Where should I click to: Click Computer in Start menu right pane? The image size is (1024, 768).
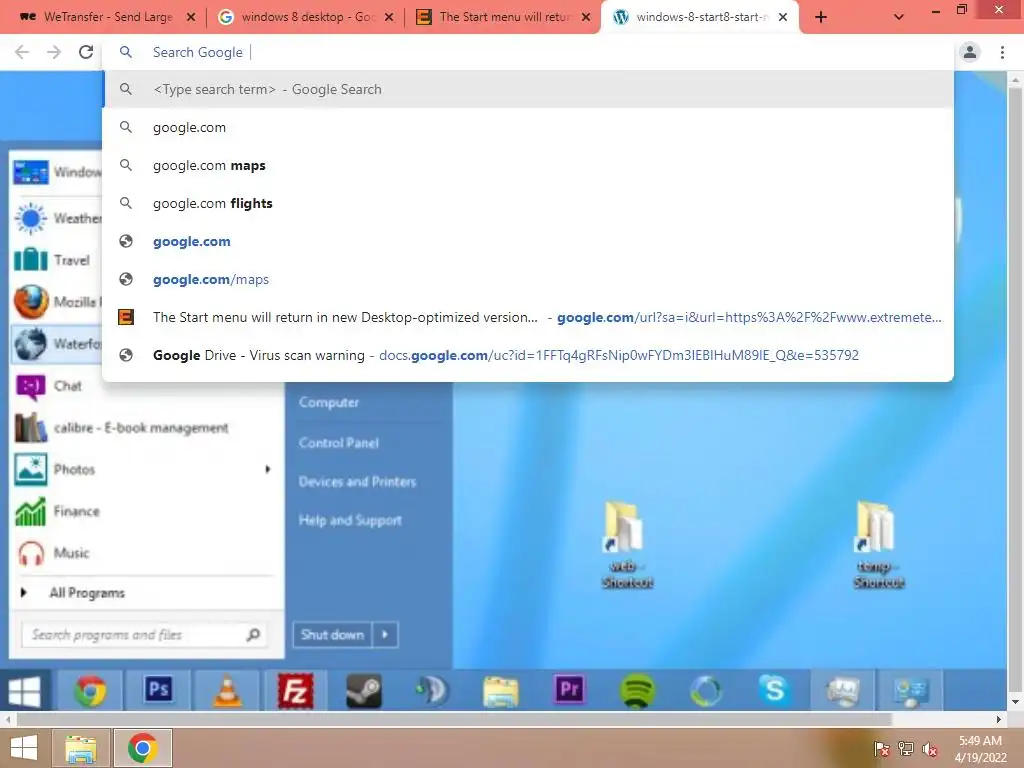point(329,402)
